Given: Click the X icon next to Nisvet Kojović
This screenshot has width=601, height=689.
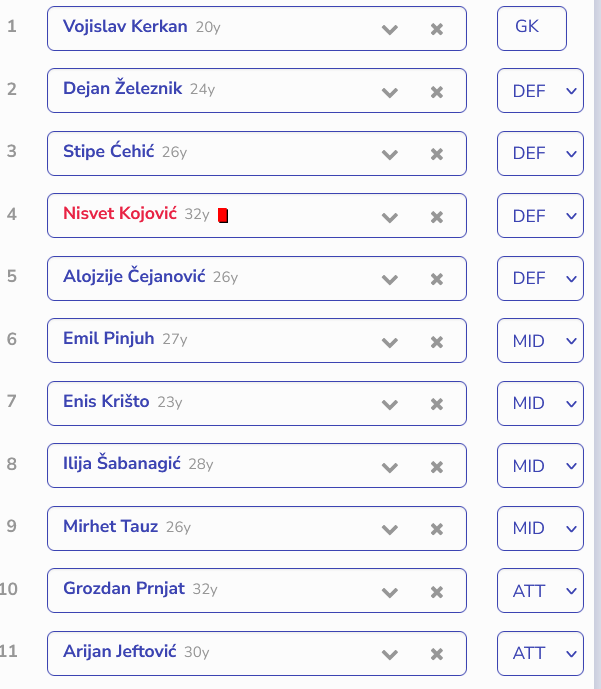Looking at the screenshot, I should tap(437, 217).
